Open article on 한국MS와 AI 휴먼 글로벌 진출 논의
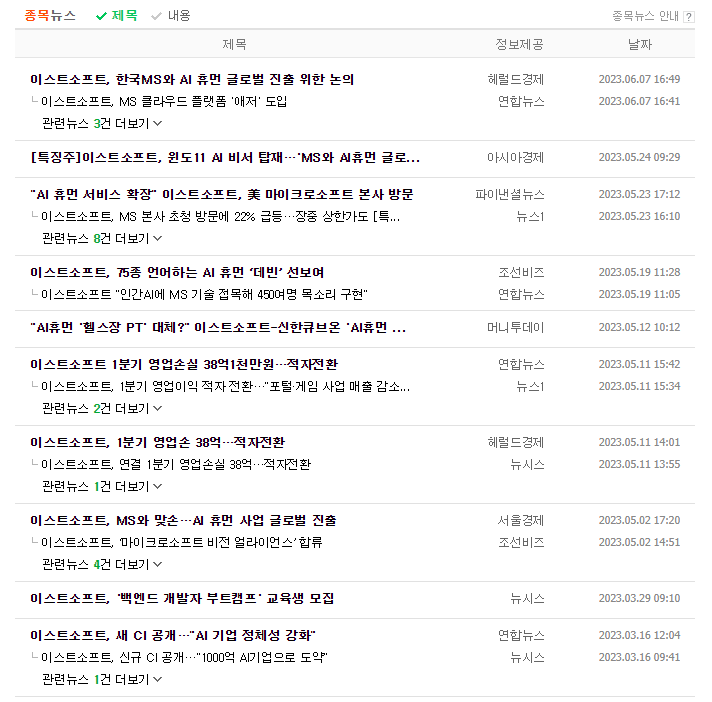This screenshot has height=702, width=712. (192, 79)
